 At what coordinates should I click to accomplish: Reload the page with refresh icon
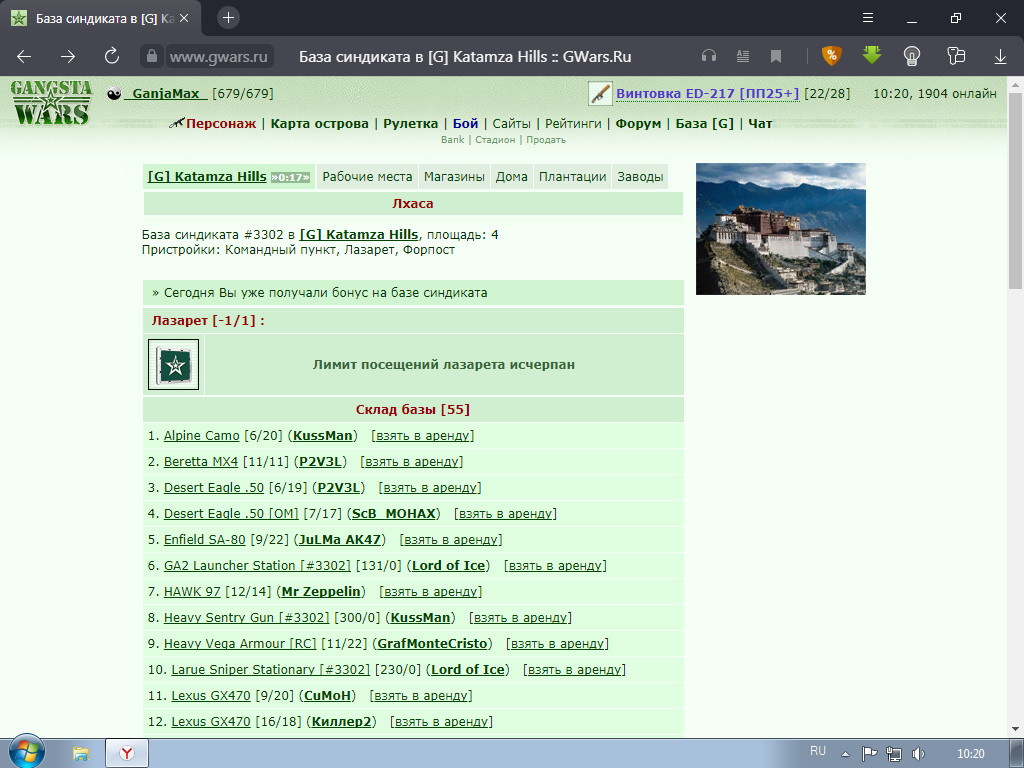tap(112, 56)
